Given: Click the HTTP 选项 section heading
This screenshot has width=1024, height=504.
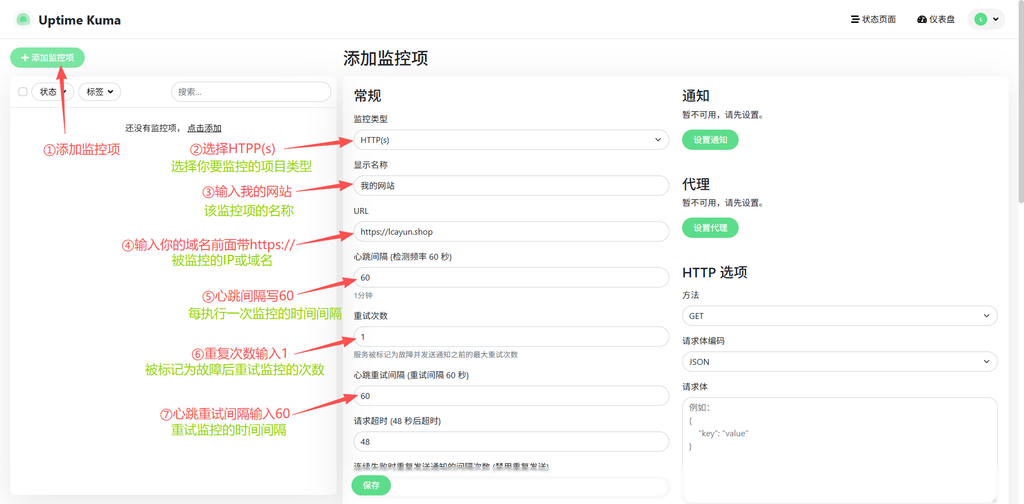Looking at the screenshot, I should (x=714, y=272).
